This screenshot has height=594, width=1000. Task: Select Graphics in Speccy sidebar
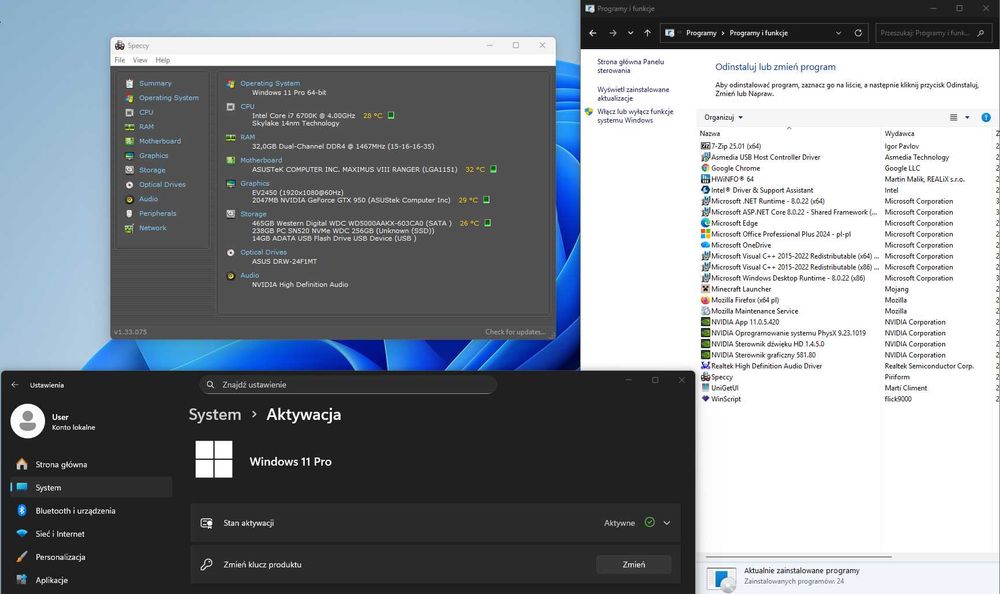pos(154,156)
